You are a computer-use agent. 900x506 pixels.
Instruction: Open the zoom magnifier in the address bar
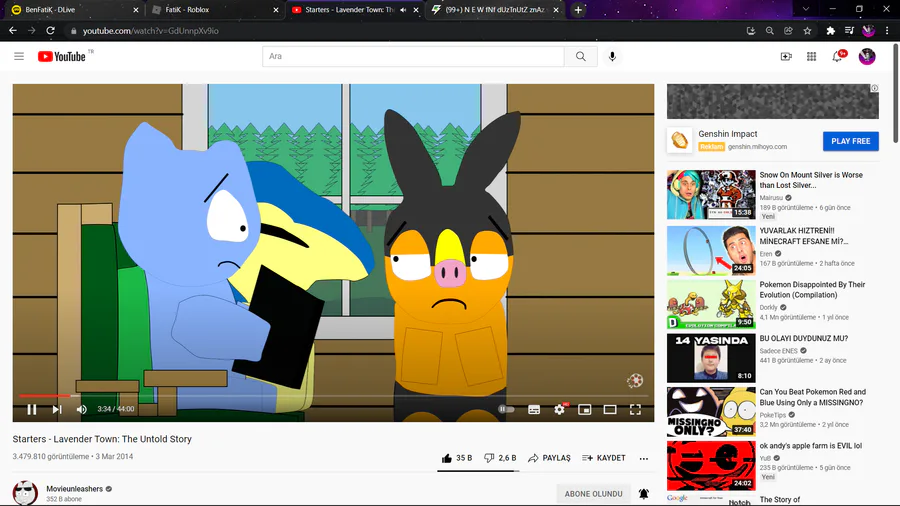pos(770,31)
